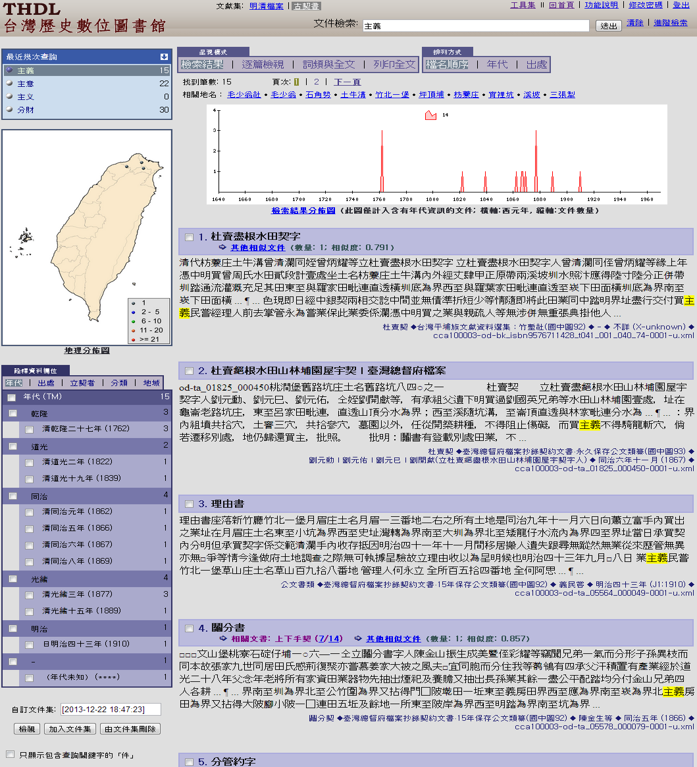Sort results by 檔名順序
The width and height of the screenshot is (697, 767).
[x=447, y=65]
